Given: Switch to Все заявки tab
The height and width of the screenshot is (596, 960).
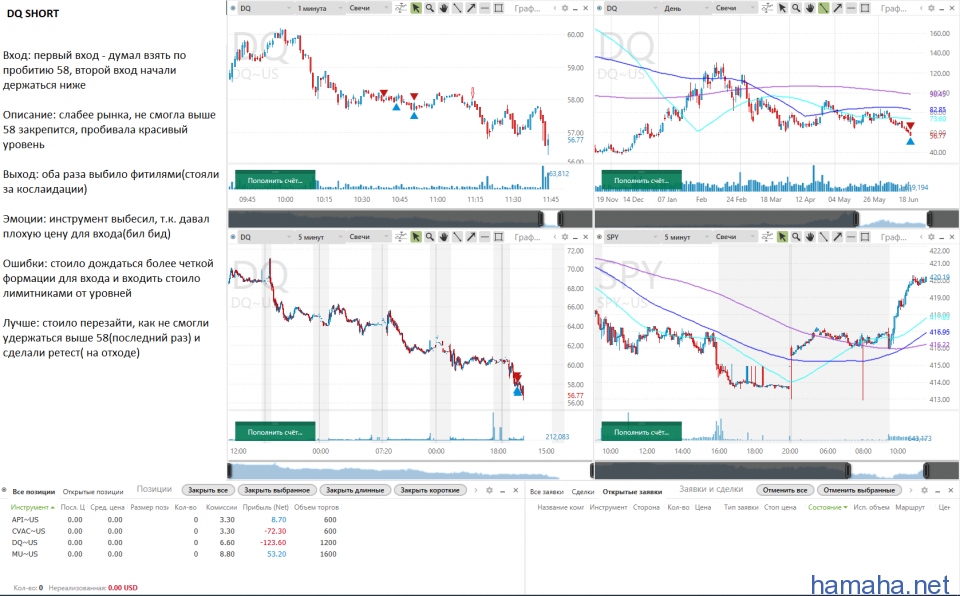Looking at the screenshot, I should pyautogui.click(x=546, y=491).
